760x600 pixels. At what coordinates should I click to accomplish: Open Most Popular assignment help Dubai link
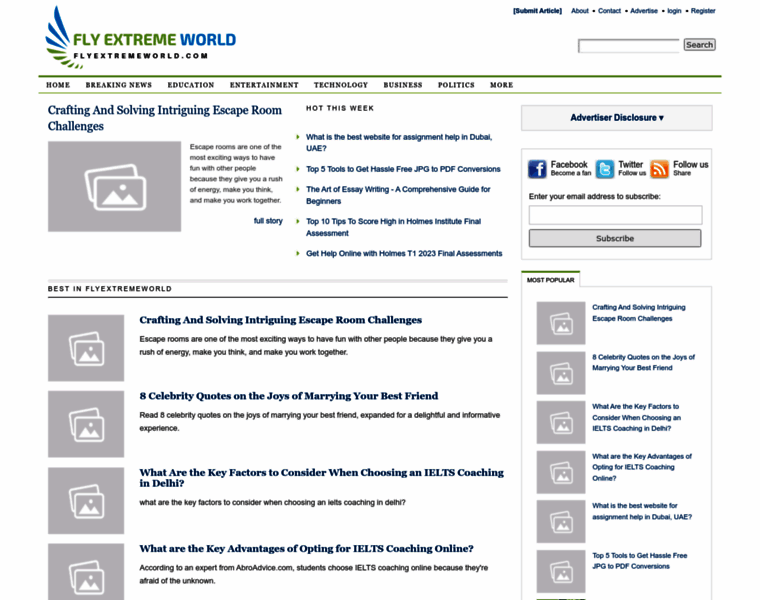[642, 511]
